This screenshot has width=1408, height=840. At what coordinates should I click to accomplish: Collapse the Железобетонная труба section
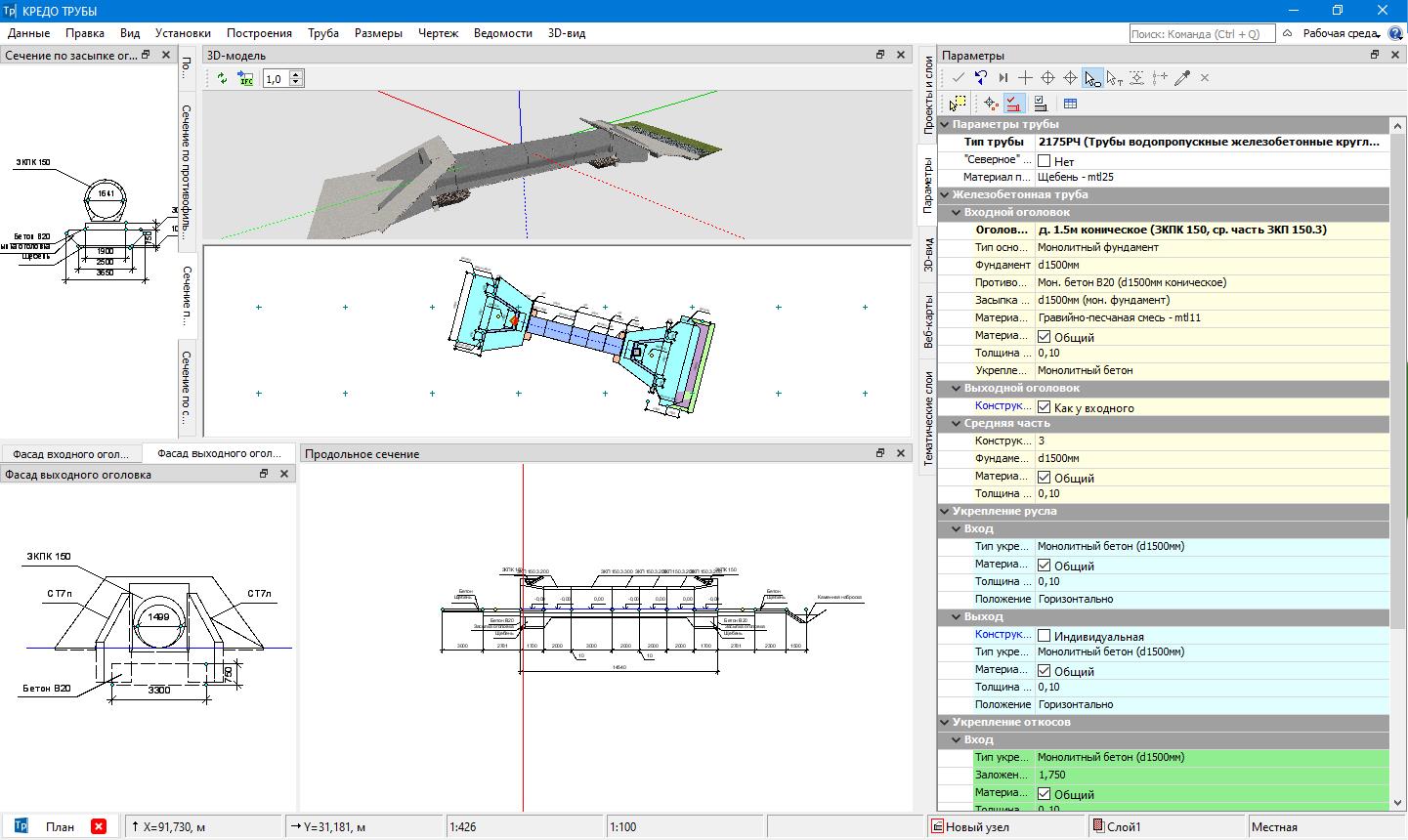pos(945,195)
